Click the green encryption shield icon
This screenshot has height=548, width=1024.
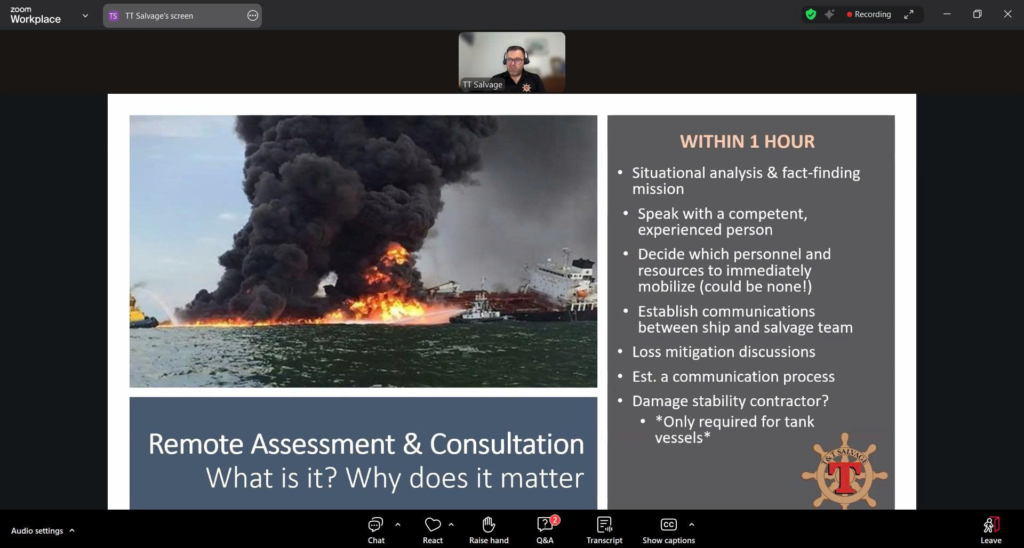[811, 15]
